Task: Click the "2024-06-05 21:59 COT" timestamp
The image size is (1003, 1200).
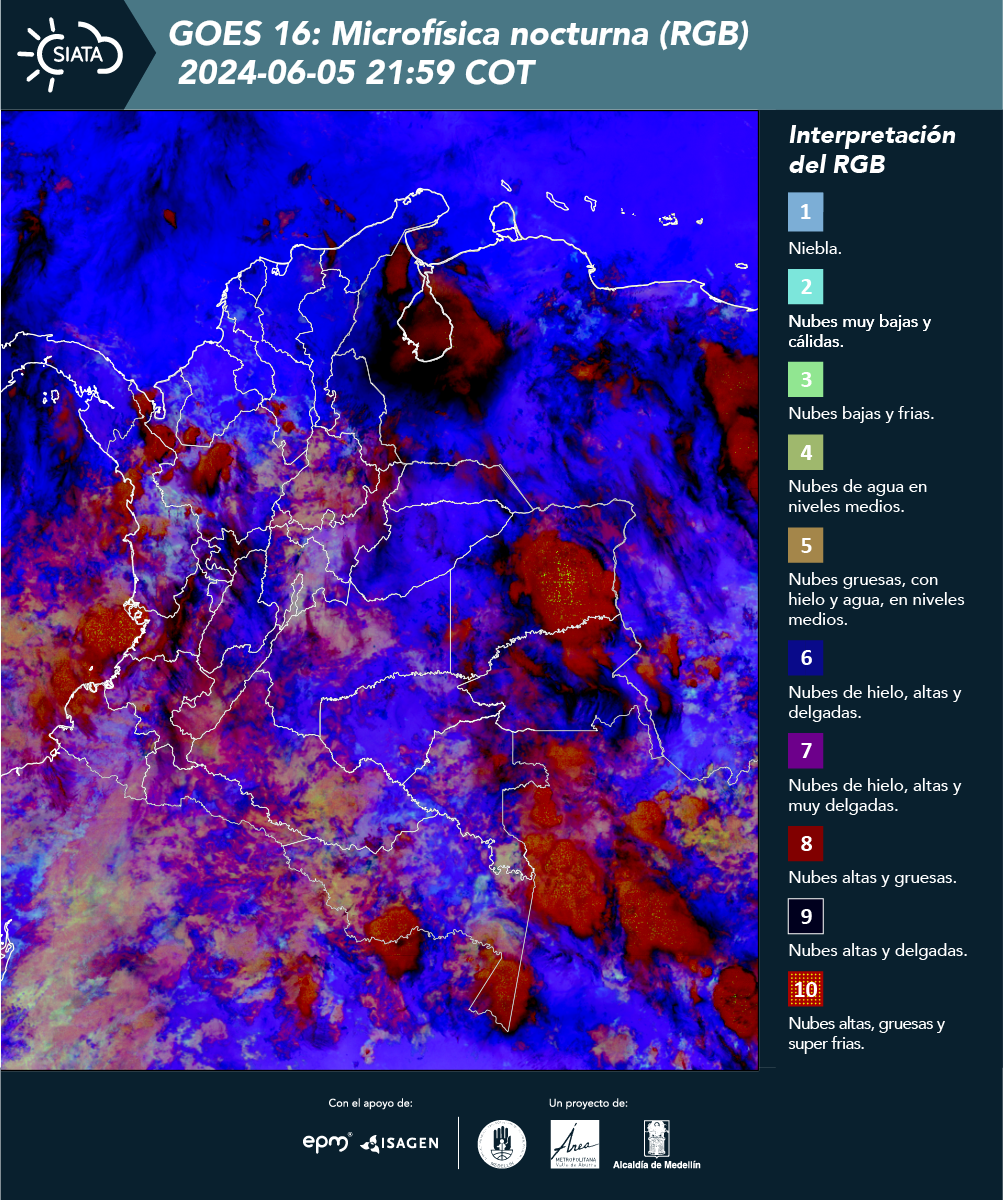Action: [x=356, y=72]
